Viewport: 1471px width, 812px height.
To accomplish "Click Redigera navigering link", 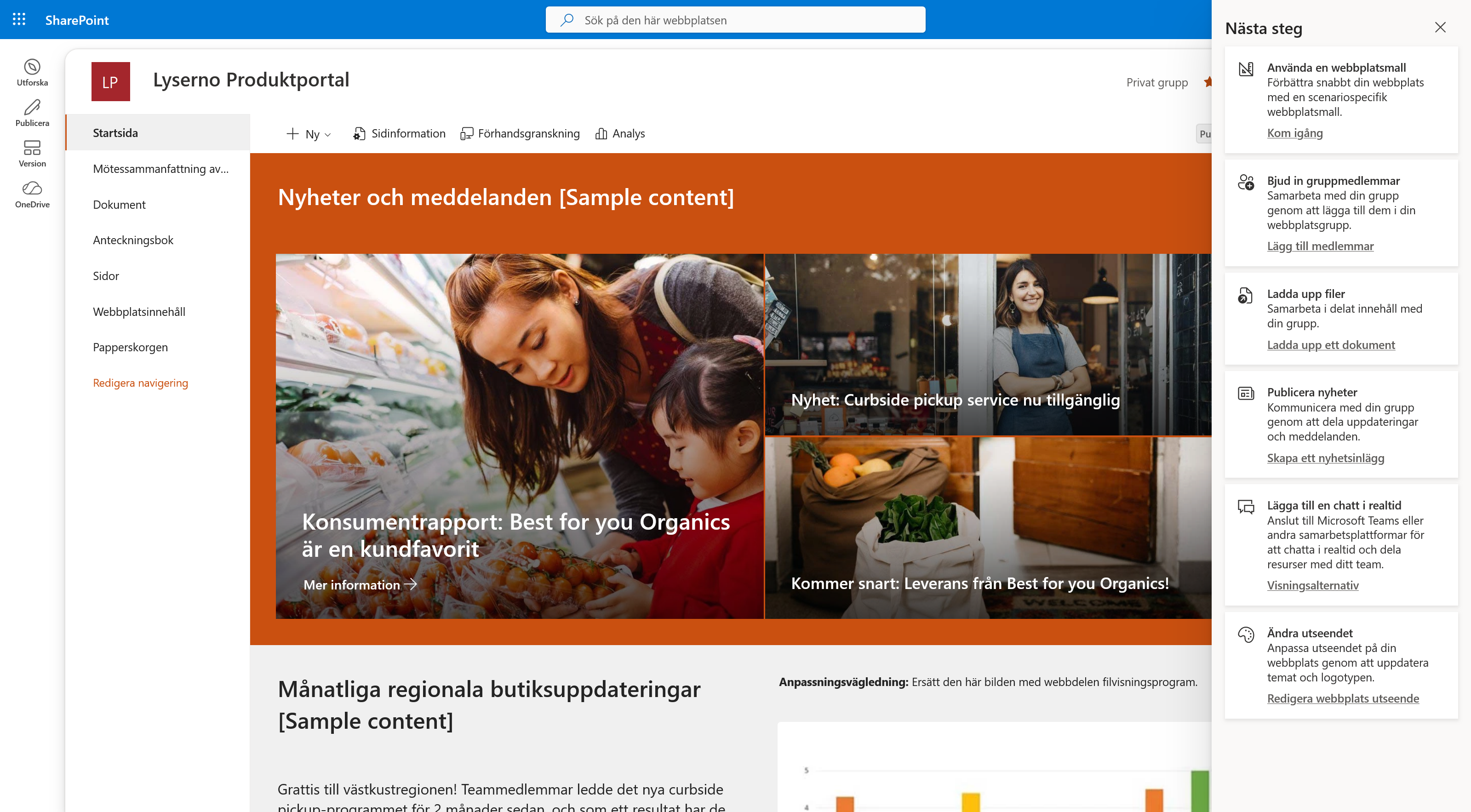I will 140,383.
